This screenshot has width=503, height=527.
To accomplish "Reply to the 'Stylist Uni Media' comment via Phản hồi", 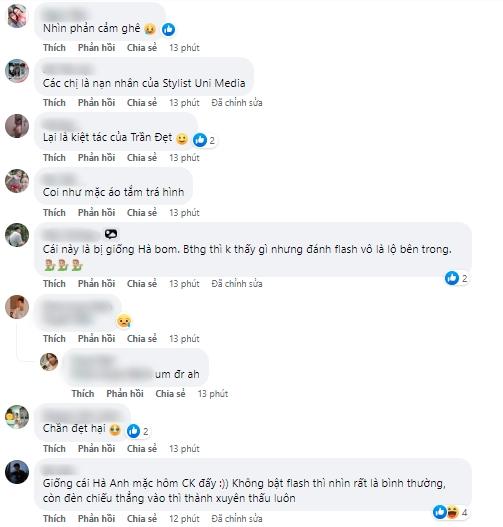I will point(96,103).
